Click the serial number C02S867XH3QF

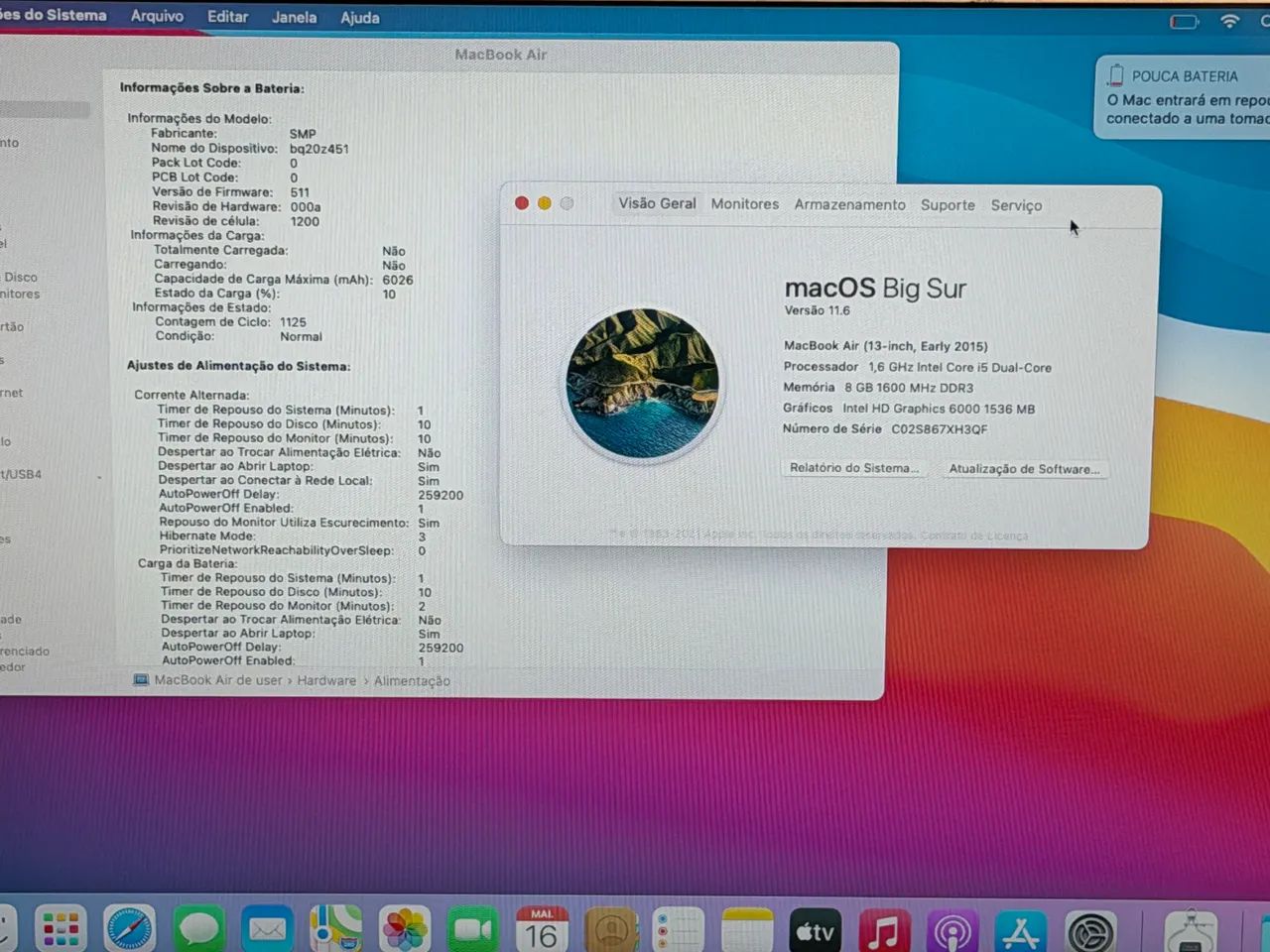[x=939, y=429]
